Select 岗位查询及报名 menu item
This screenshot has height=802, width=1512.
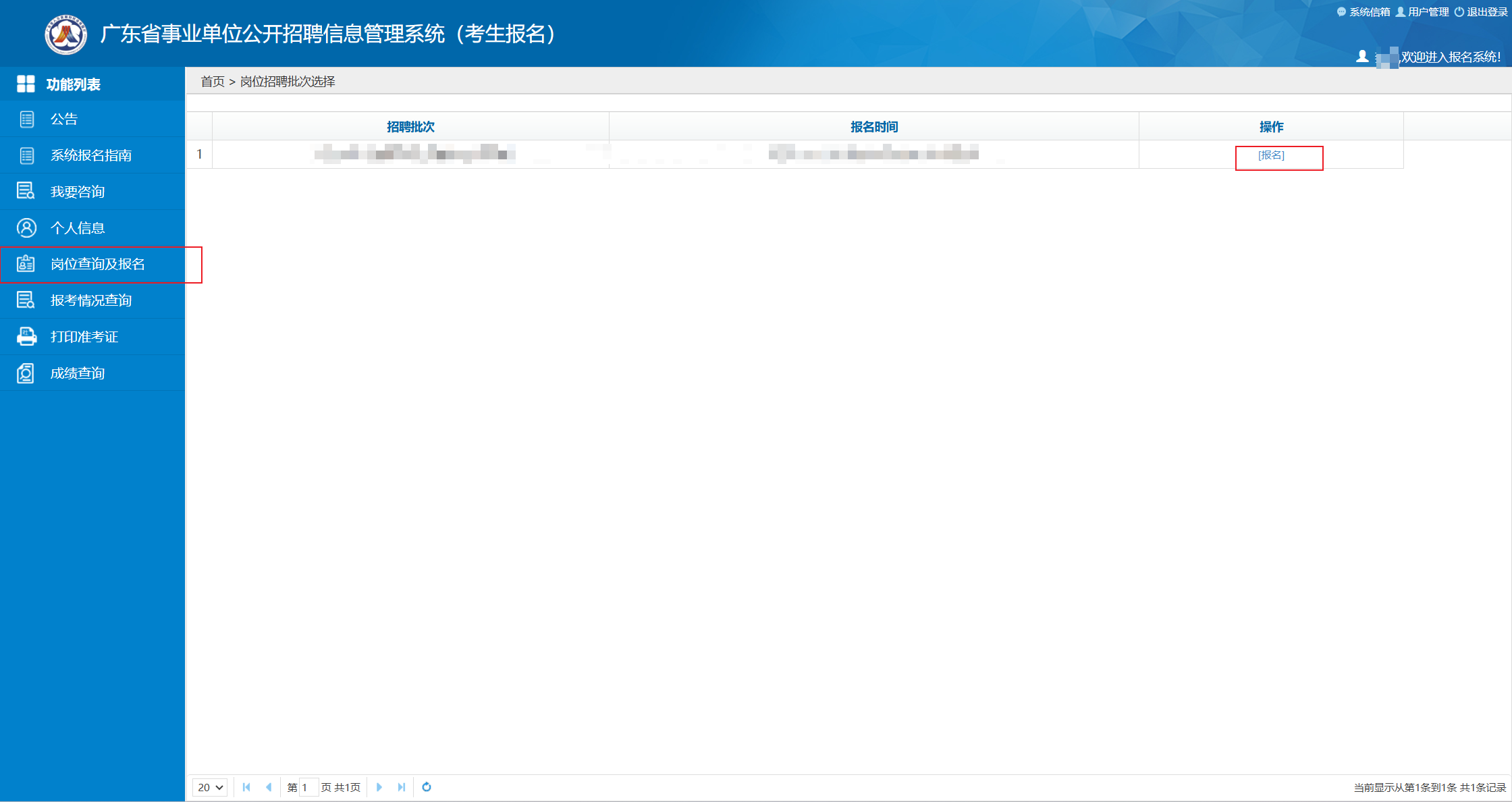click(98, 264)
